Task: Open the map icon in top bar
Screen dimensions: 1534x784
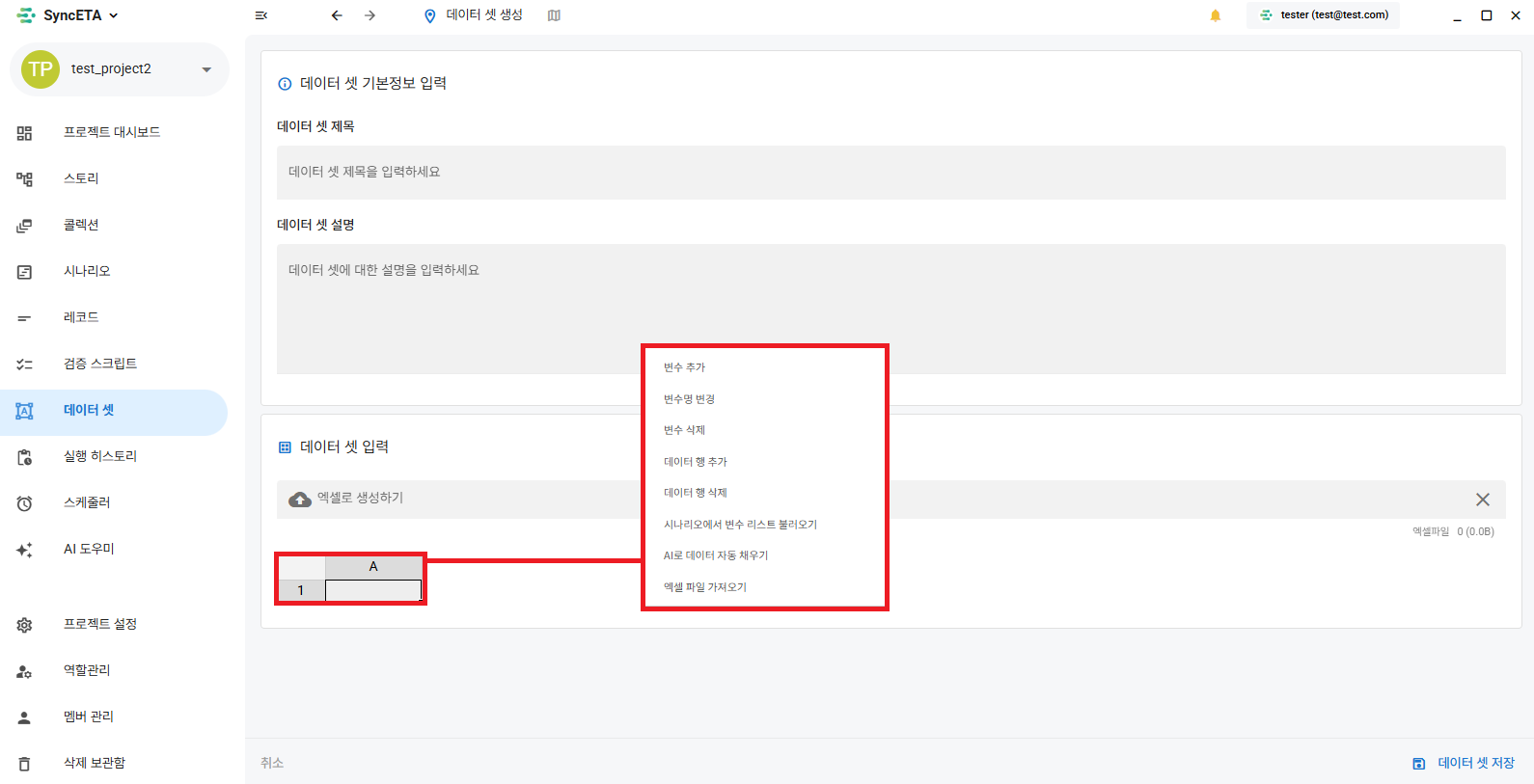Action: click(x=554, y=15)
